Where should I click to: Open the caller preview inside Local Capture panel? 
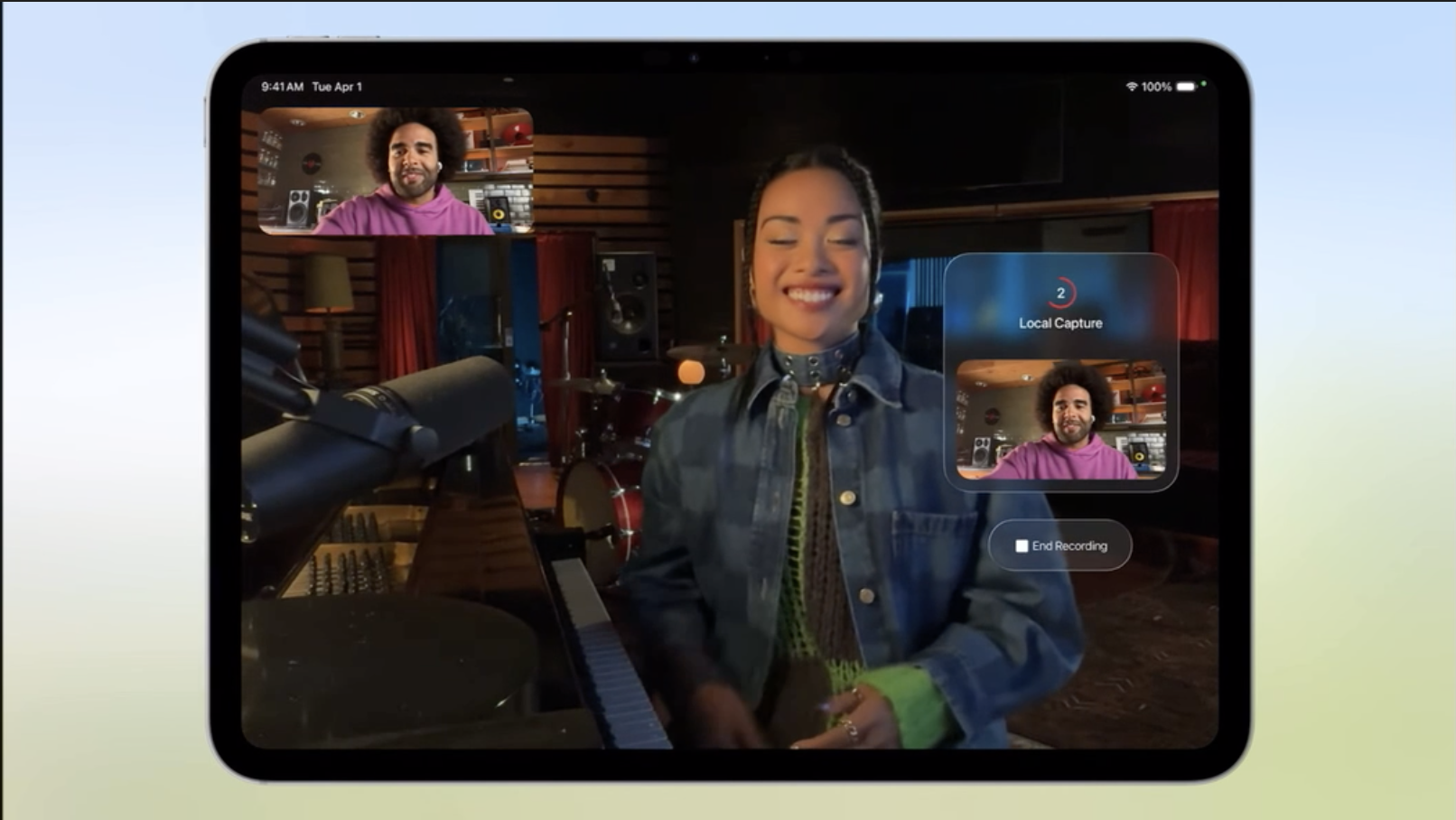pyautogui.click(x=1060, y=419)
